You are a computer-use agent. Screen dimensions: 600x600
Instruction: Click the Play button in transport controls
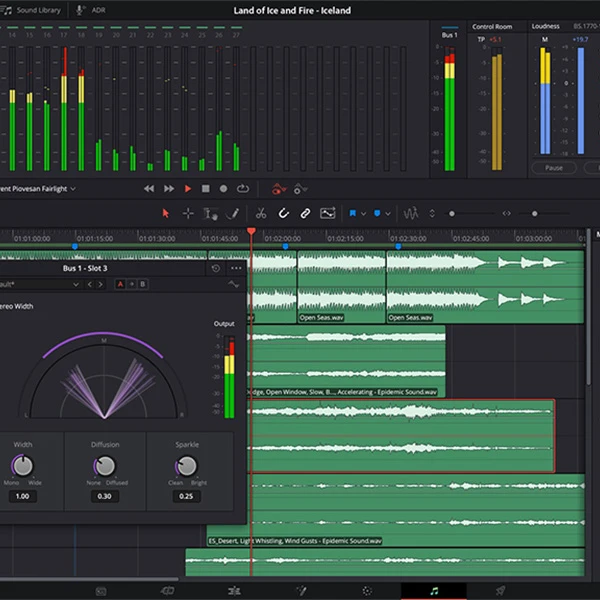187,188
